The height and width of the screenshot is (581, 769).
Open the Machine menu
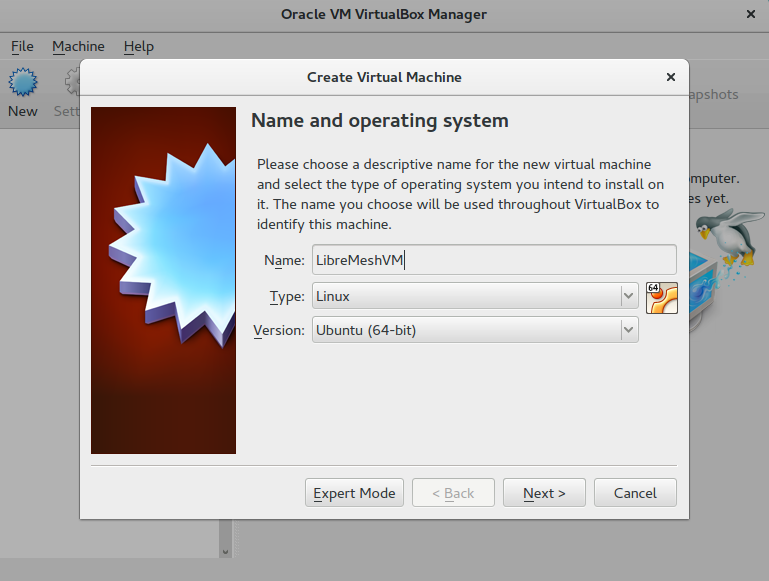(x=78, y=47)
